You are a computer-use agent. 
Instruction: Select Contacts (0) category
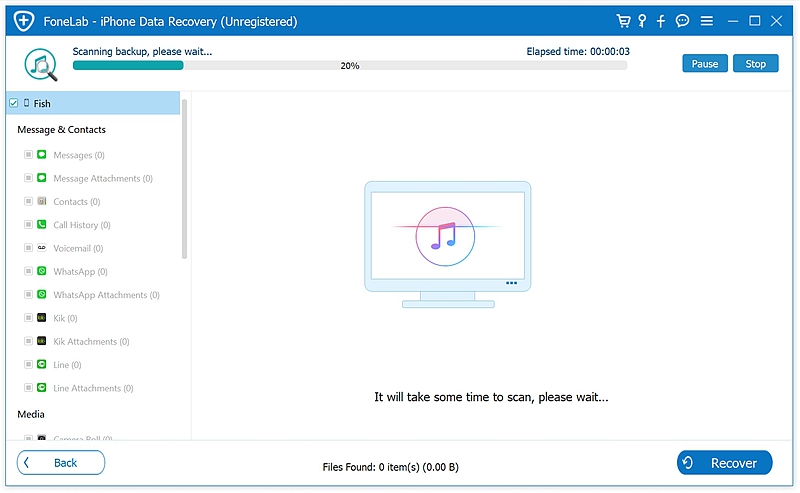tap(77, 202)
